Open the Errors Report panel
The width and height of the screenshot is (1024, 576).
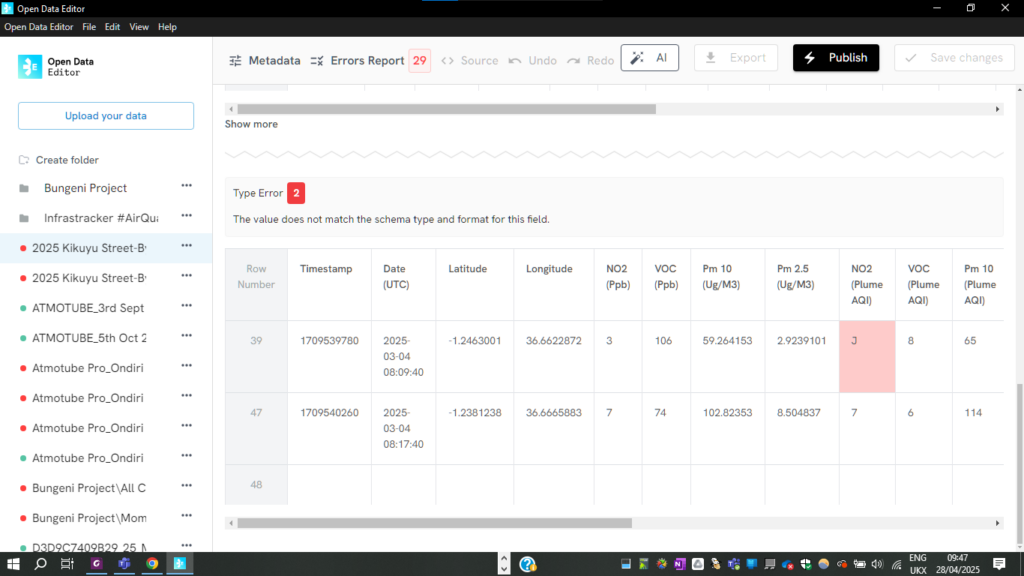pos(358,60)
